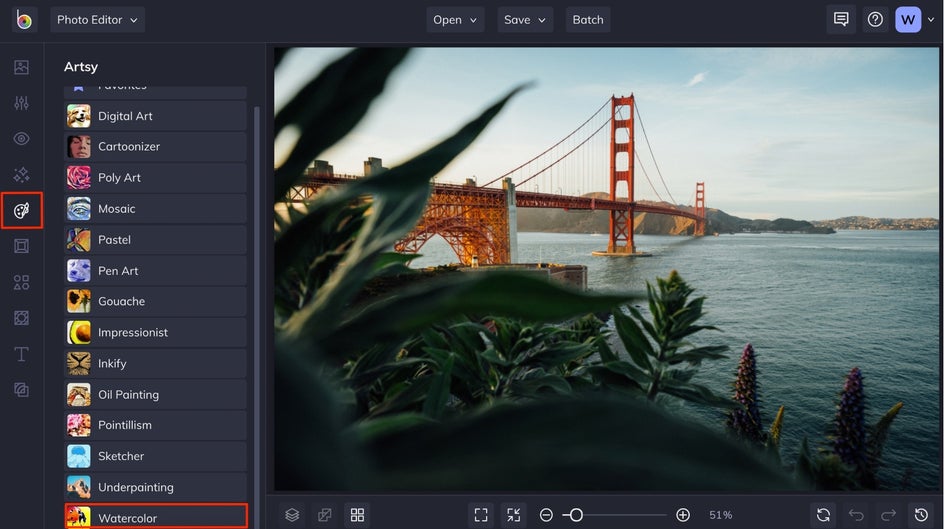Screen dimensions: 944x529
Task: Open the Artsy palette sidebar icon
Action: (22, 211)
